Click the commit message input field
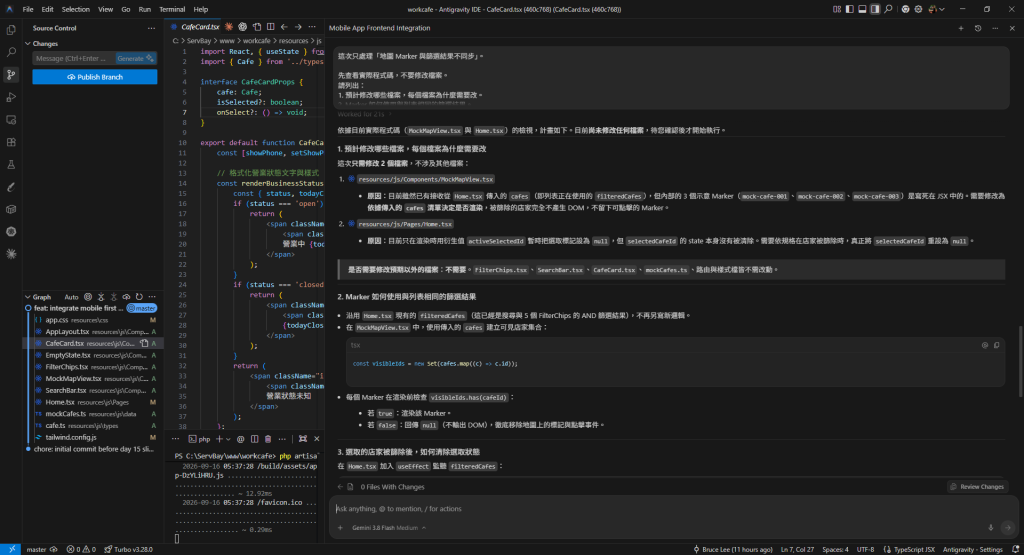Image resolution: width=1024 pixels, height=555 pixels. click(x=74, y=59)
